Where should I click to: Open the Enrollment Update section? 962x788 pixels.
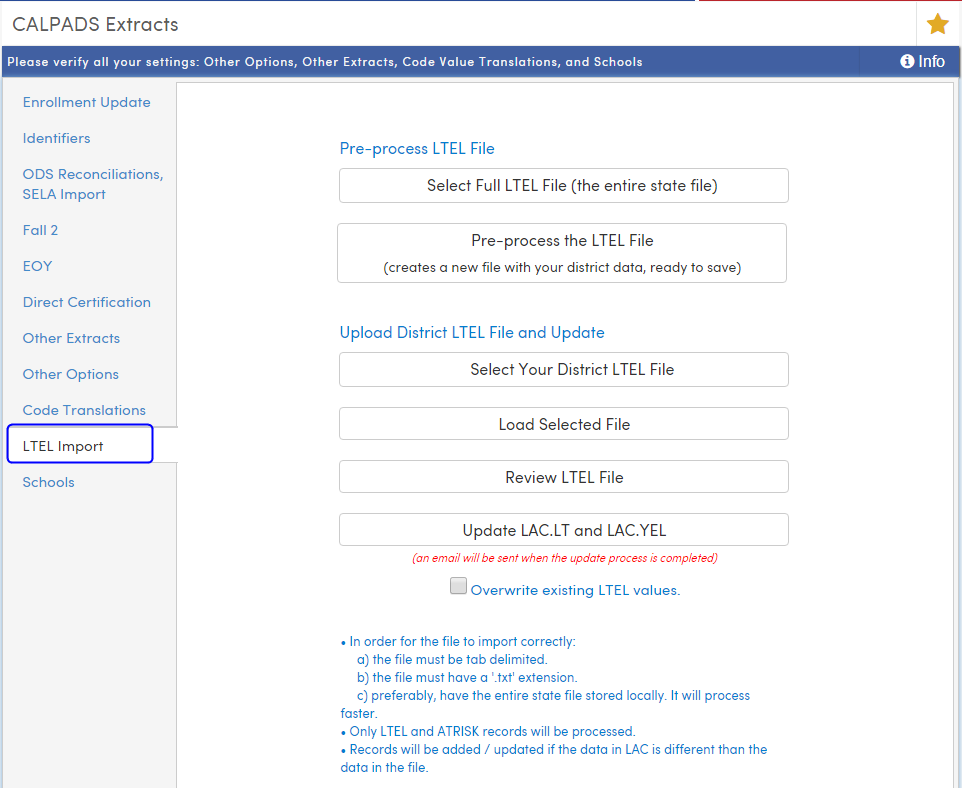tap(86, 102)
